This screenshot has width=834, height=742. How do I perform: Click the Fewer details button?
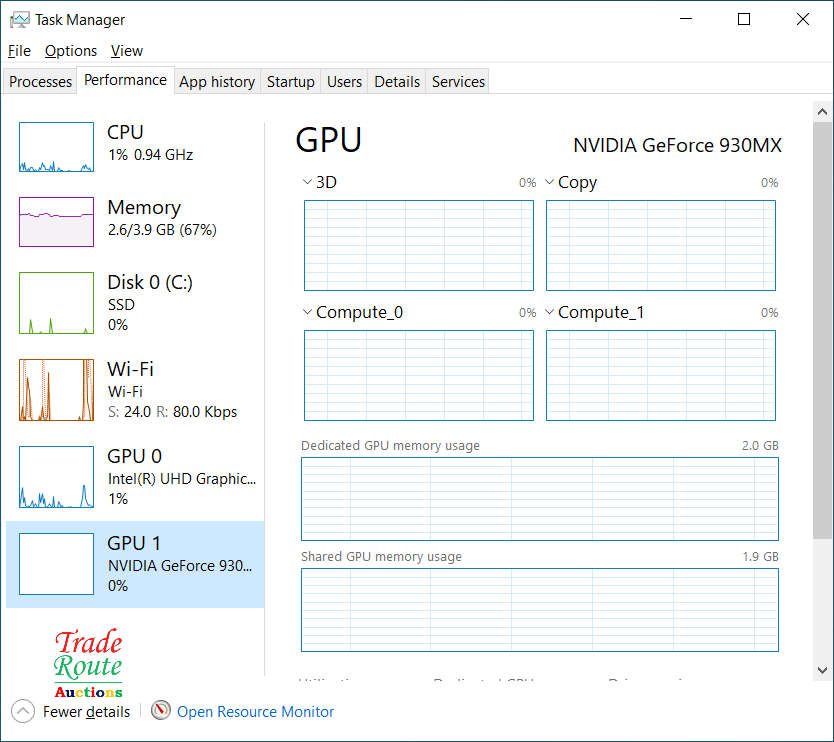86,712
